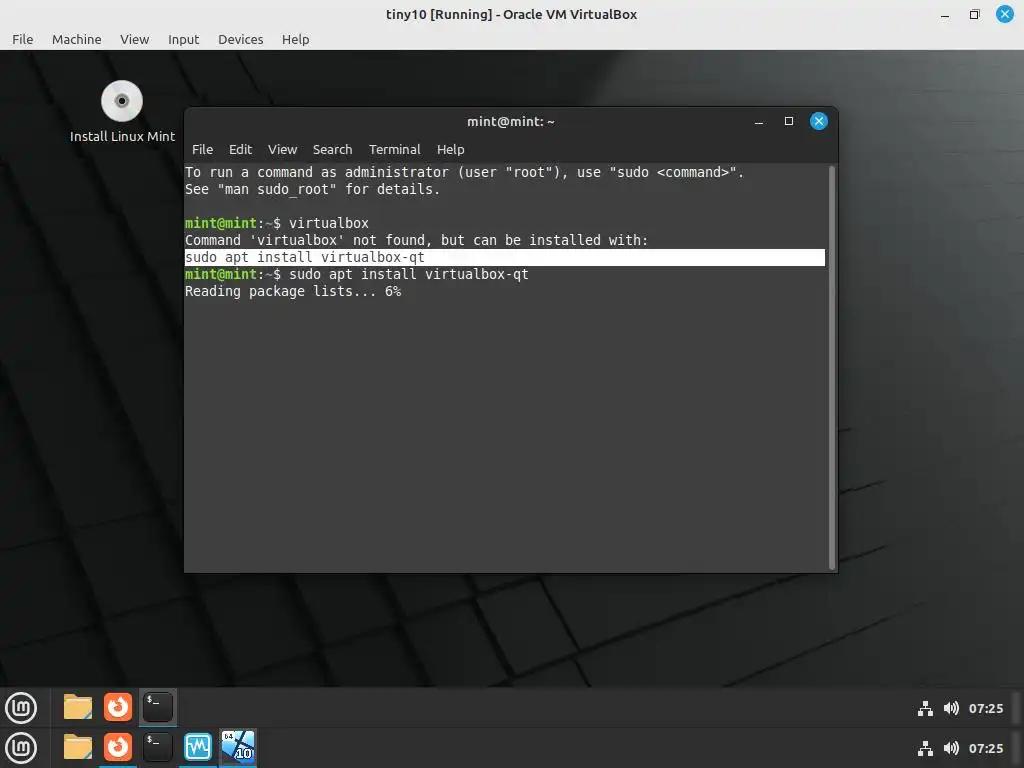Select the Terminal icon in upper taskbar

(x=158, y=707)
